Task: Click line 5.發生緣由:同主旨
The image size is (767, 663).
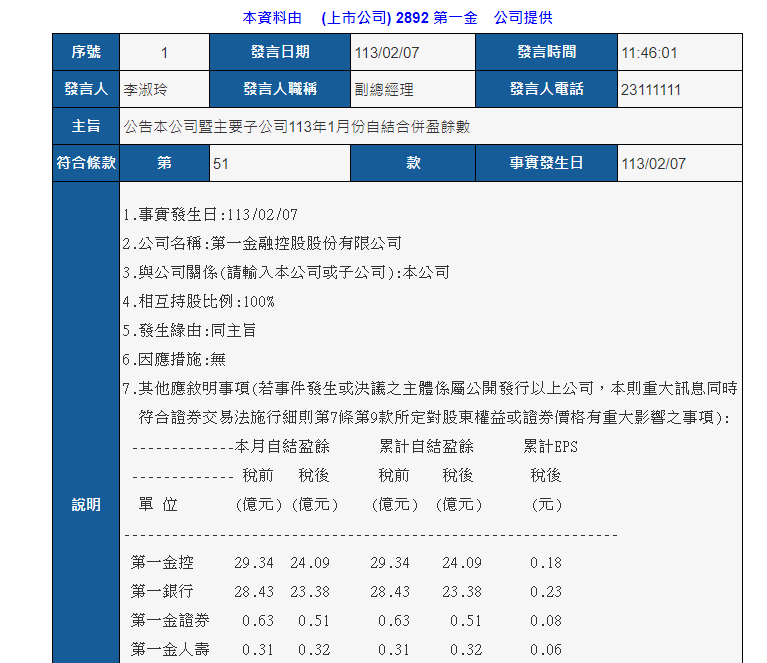Action: click(189, 330)
